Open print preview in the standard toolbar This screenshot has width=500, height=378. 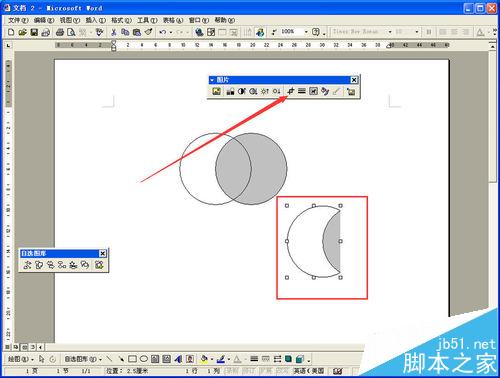point(71,32)
